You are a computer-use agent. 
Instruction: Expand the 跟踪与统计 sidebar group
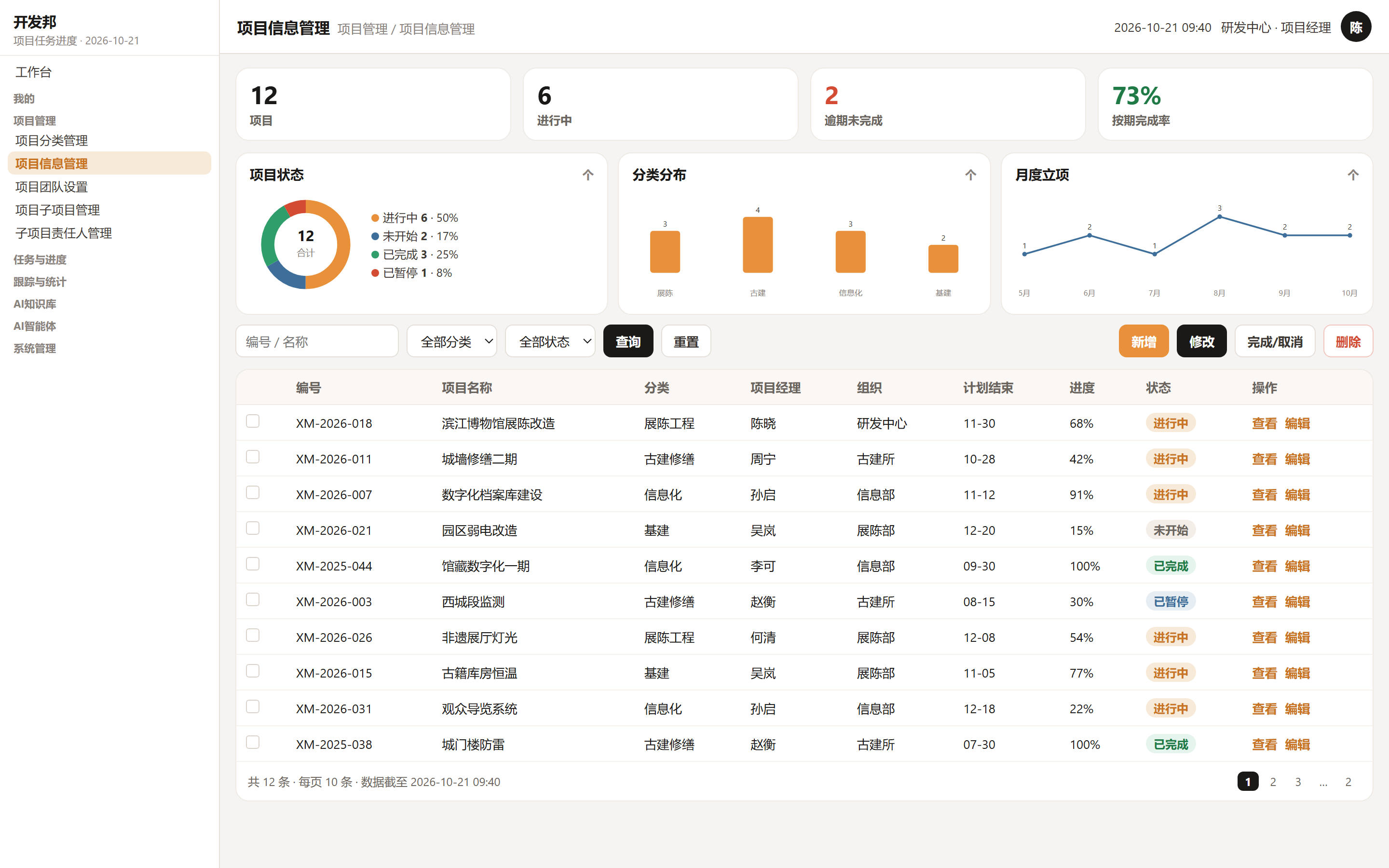tap(40, 282)
